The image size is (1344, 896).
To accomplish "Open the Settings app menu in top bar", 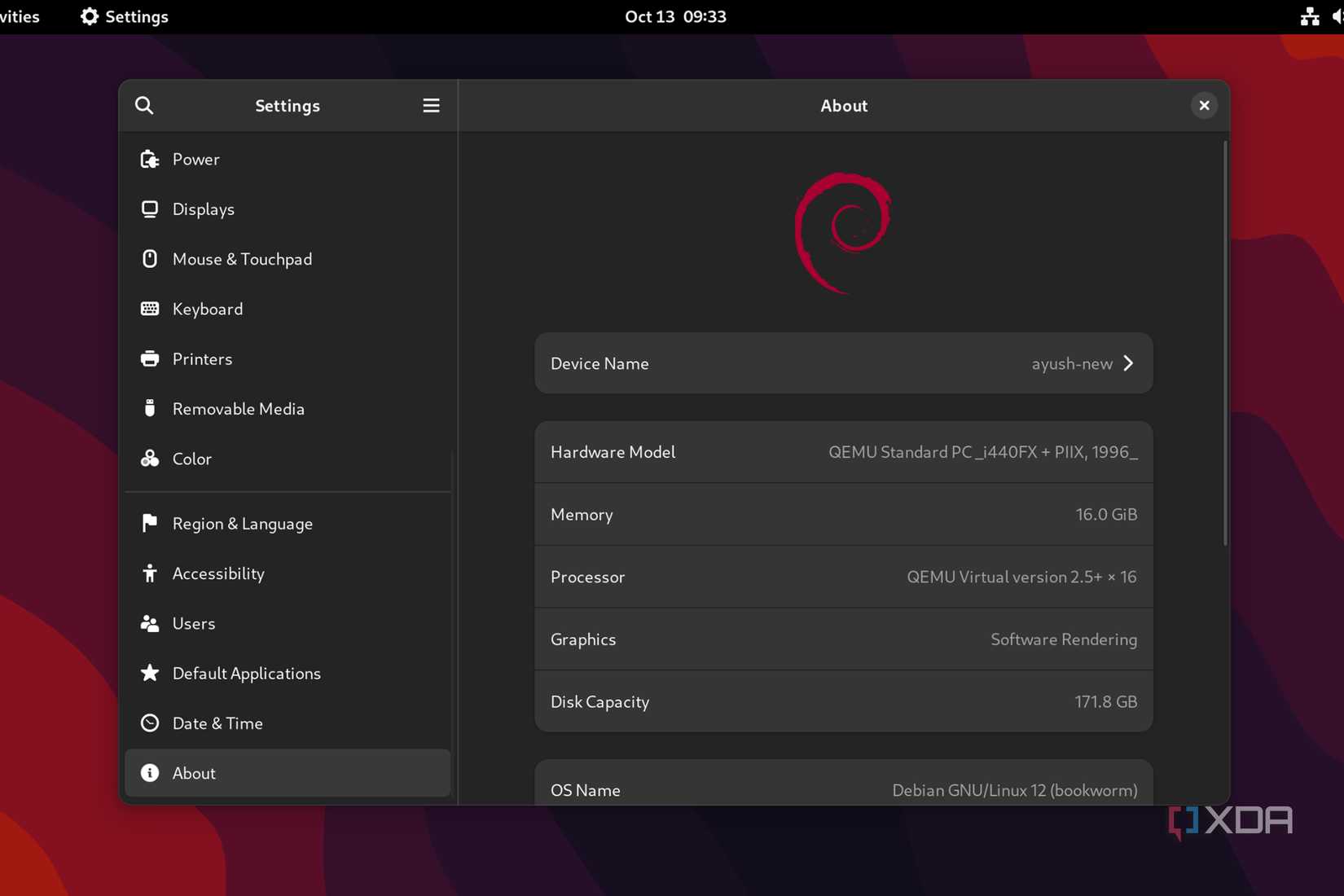I will pyautogui.click(x=125, y=16).
